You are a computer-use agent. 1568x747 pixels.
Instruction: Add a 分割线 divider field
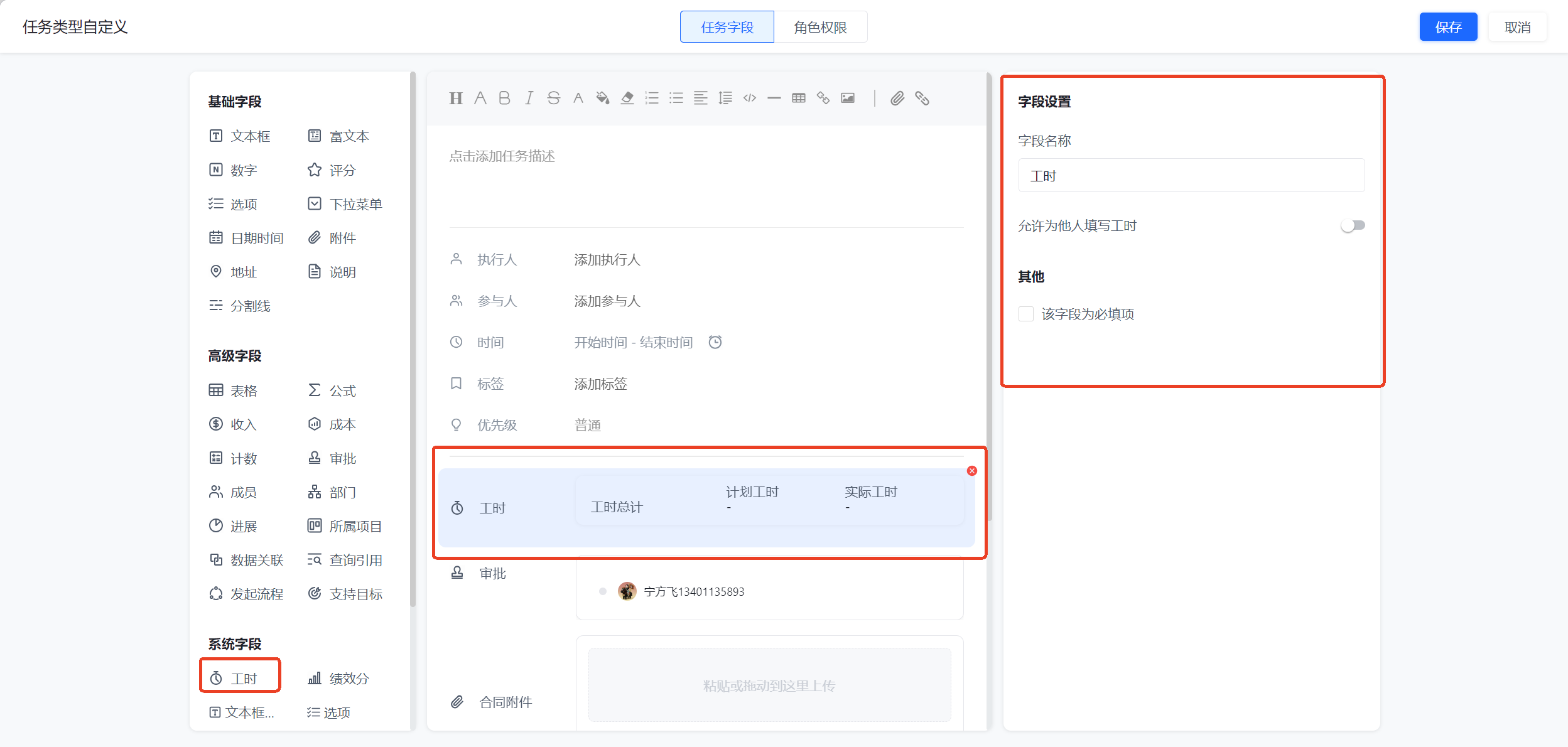(240, 306)
